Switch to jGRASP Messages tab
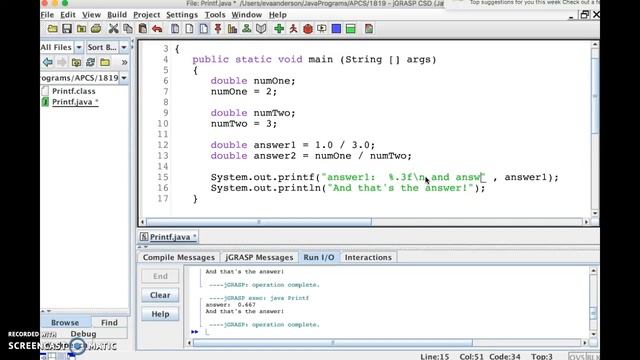The width and height of the screenshot is (640, 360). (x=259, y=257)
